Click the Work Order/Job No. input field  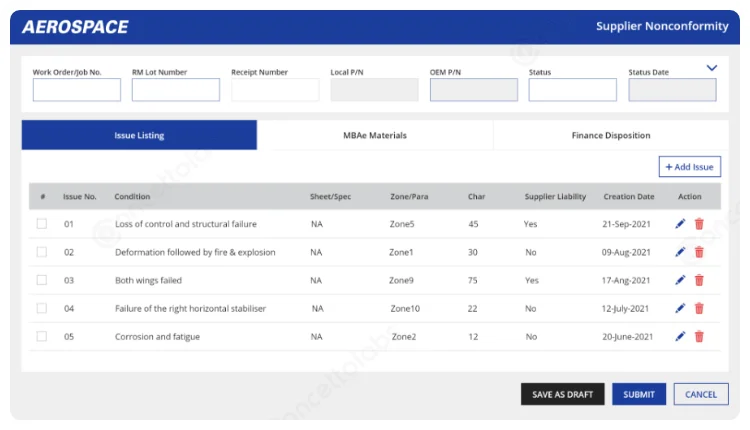click(x=76, y=90)
